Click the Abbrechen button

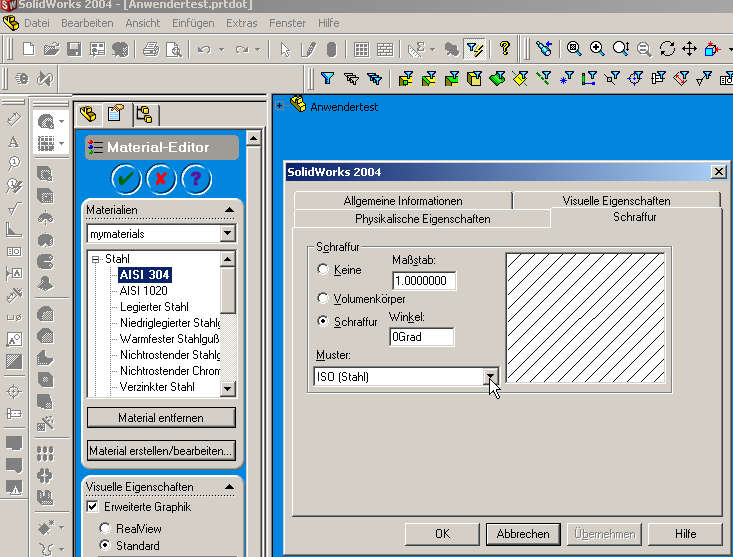pyautogui.click(x=523, y=534)
